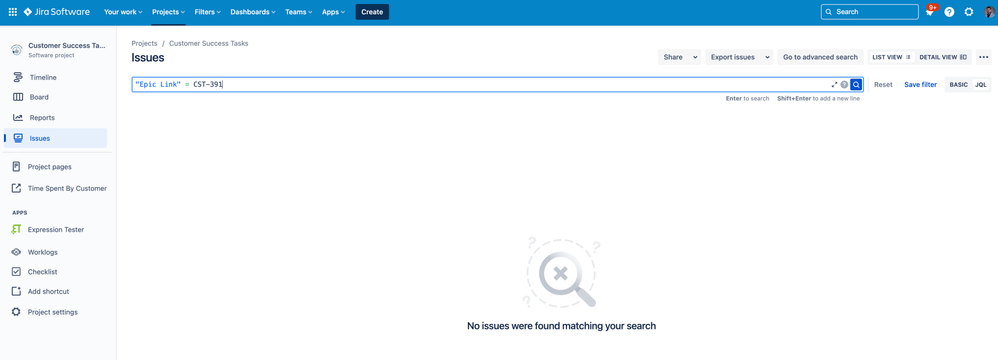Open the notifications bell icon
Screen dimensions: 998x360
pyautogui.click(x=930, y=12)
